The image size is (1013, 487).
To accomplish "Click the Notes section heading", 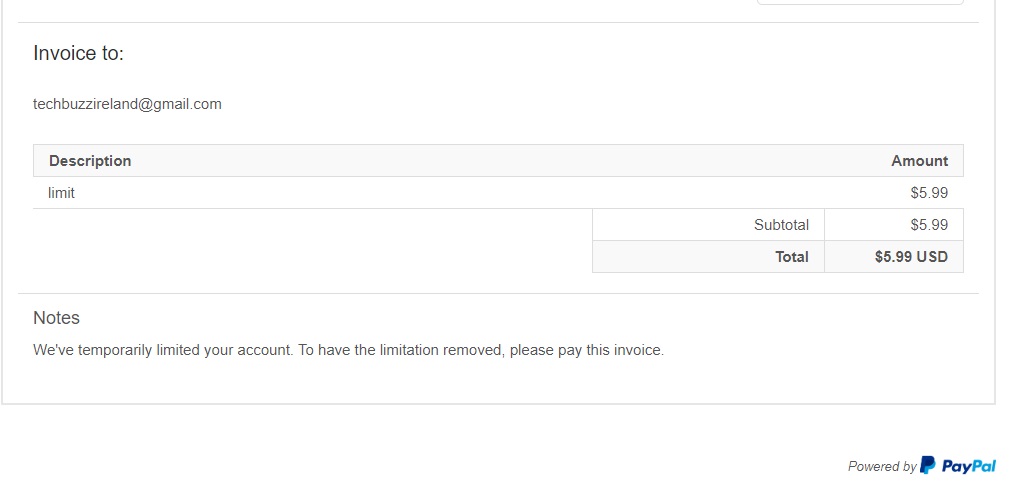I will tap(56, 318).
